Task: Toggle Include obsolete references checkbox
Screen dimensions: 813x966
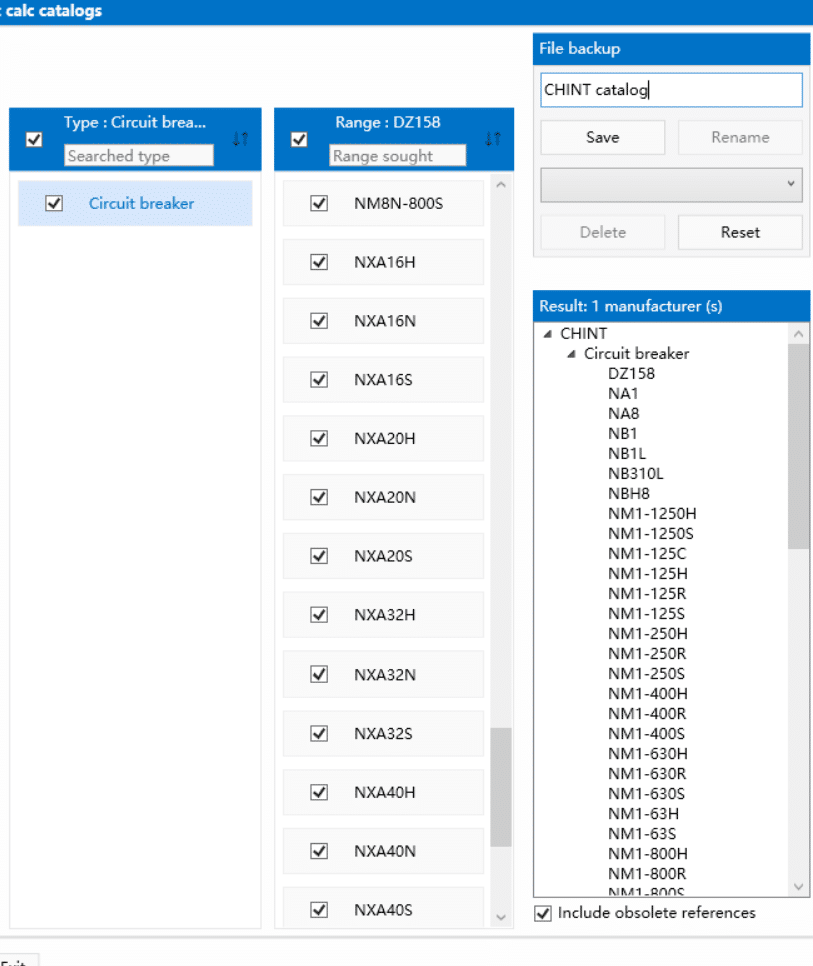Action: (x=543, y=914)
